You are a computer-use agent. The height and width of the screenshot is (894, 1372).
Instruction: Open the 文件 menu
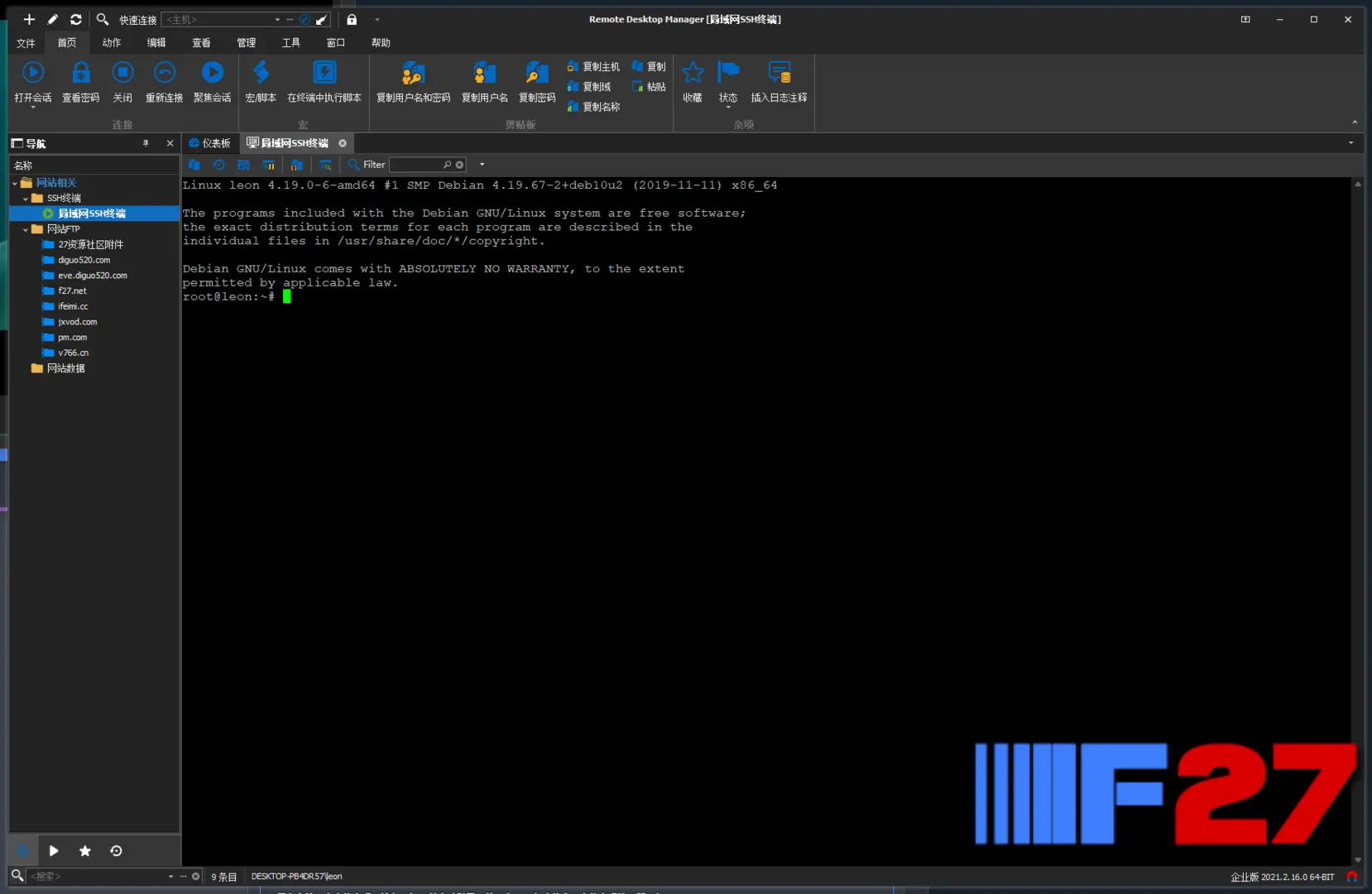tap(26, 43)
